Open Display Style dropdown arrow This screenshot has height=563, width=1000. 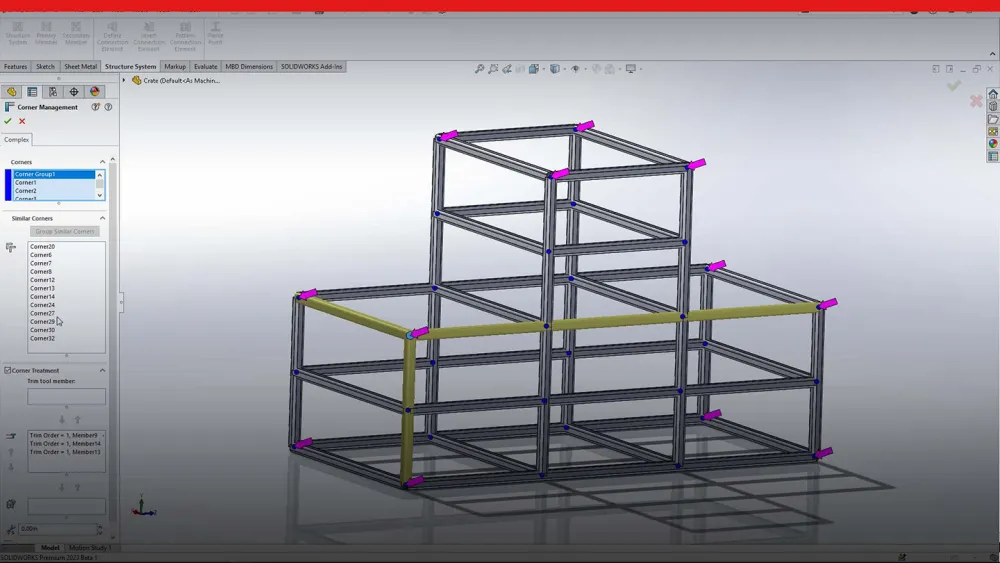coord(564,69)
